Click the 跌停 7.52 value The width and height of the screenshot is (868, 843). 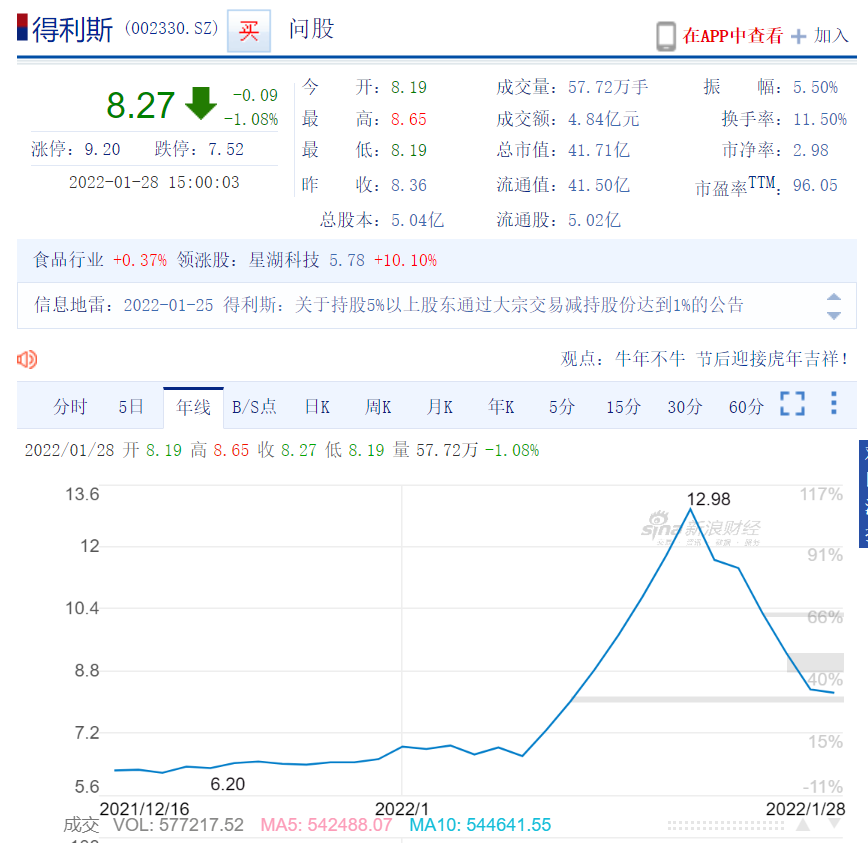[x=226, y=149]
